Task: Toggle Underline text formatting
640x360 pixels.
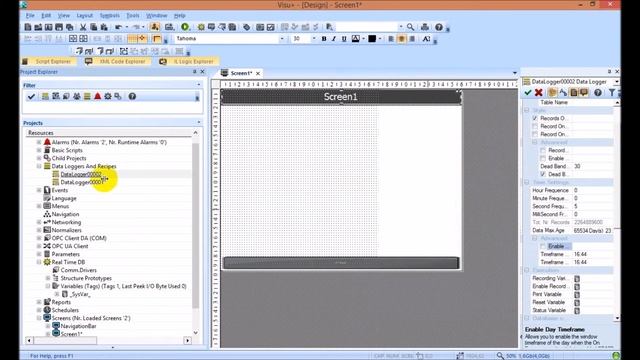Action: [x=344, y=39]
